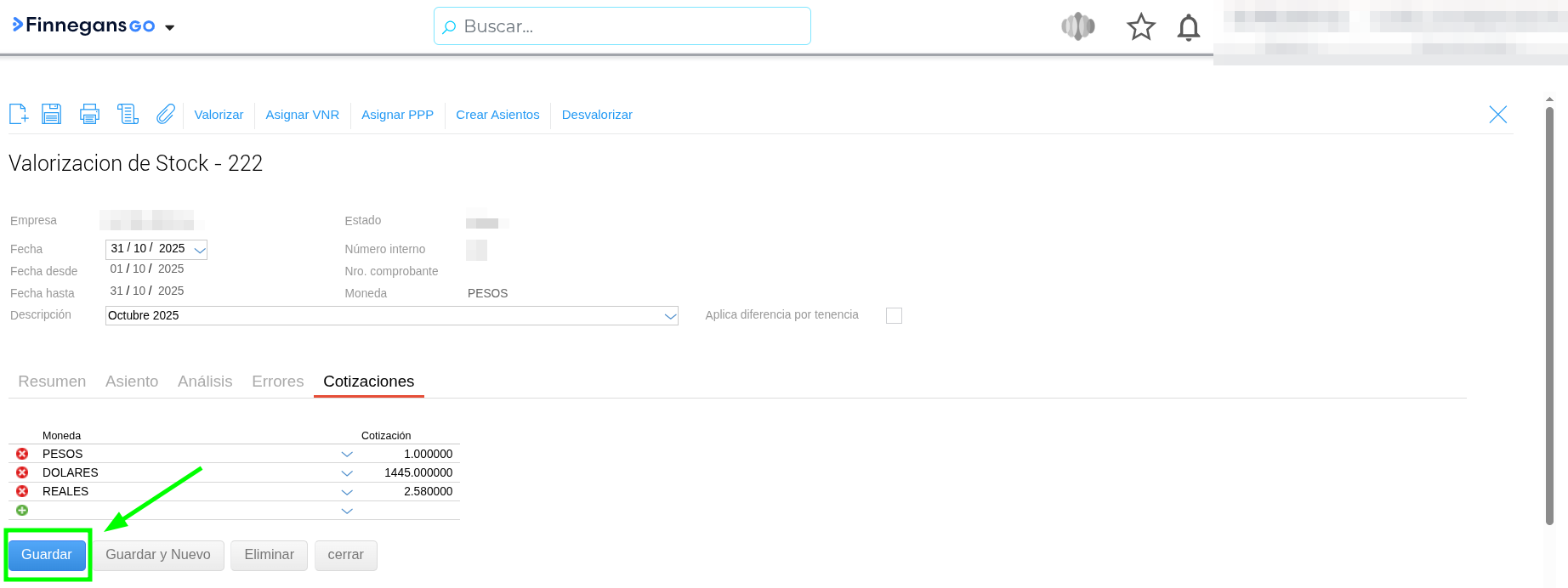Click the vertical scrollbar on the right

point(1549,314)
